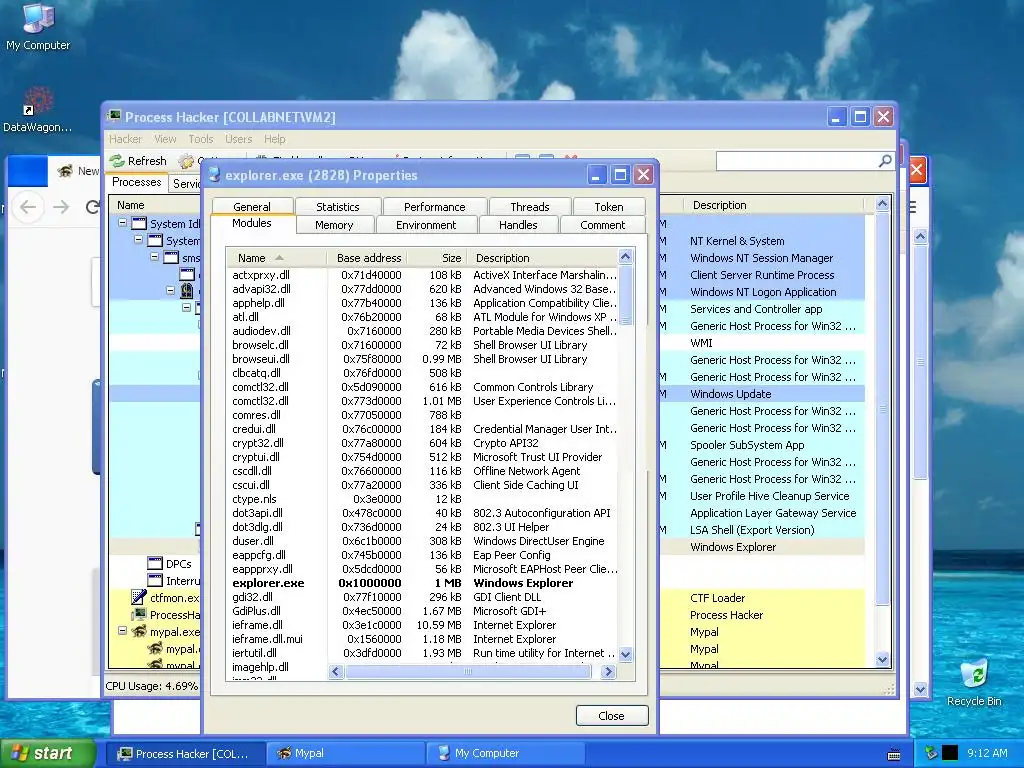Click the forward arrow in Mypal browser
This screenshot has height=768, width=1024.
coord(61,207)
